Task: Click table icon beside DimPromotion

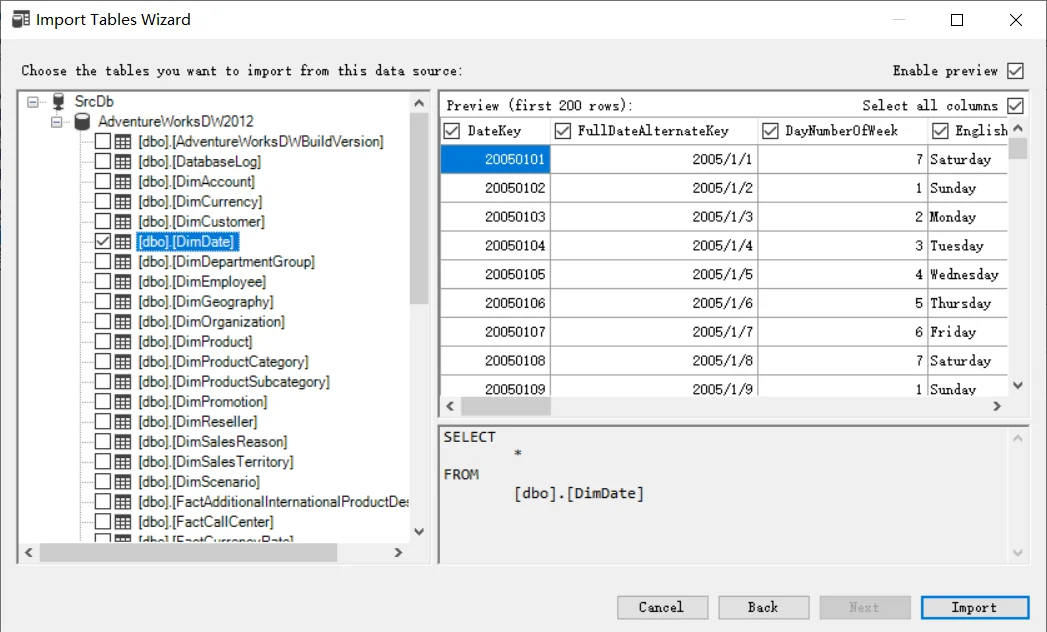Action: pos(123,402)
